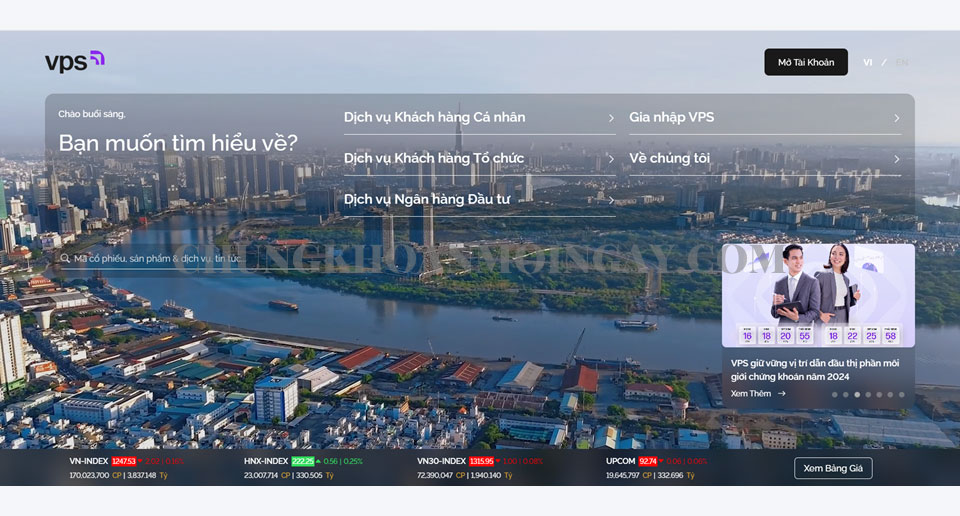Expand chevron for Về chúng tôi
This screenshot has width=960, height=516.
(x=896, y=159)
